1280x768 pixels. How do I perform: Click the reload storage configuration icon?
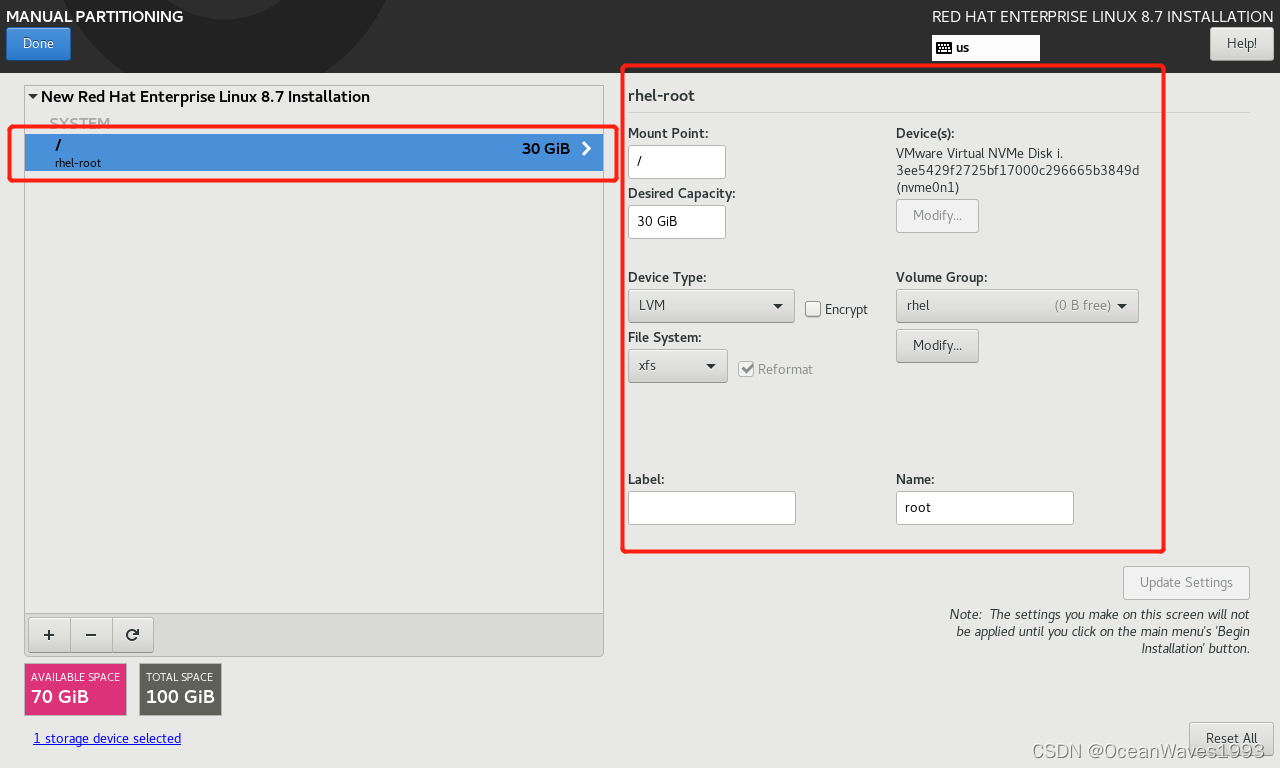tap(133, 634)
